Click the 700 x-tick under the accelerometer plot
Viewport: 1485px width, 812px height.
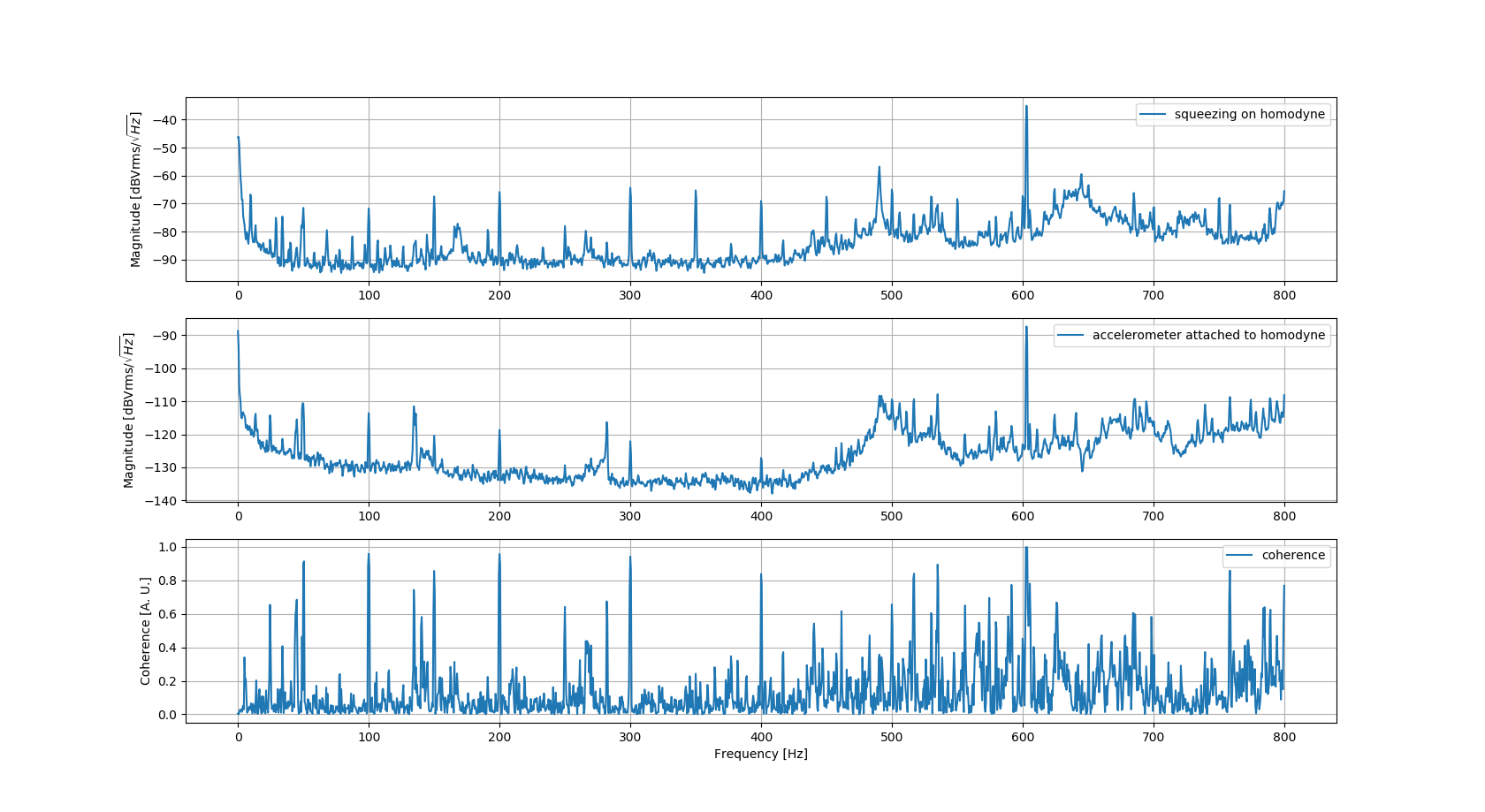pyautogui.click(x=1154, y=516)
